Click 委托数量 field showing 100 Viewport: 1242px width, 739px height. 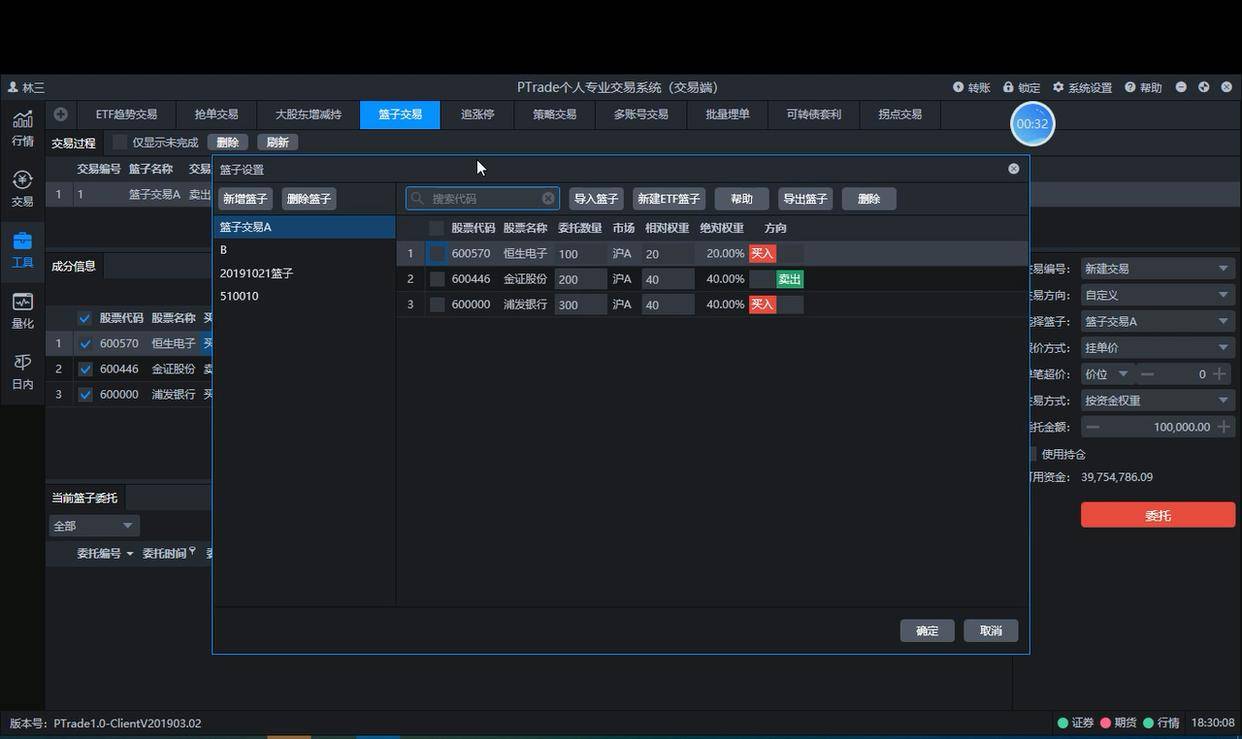tap(581, 254)
